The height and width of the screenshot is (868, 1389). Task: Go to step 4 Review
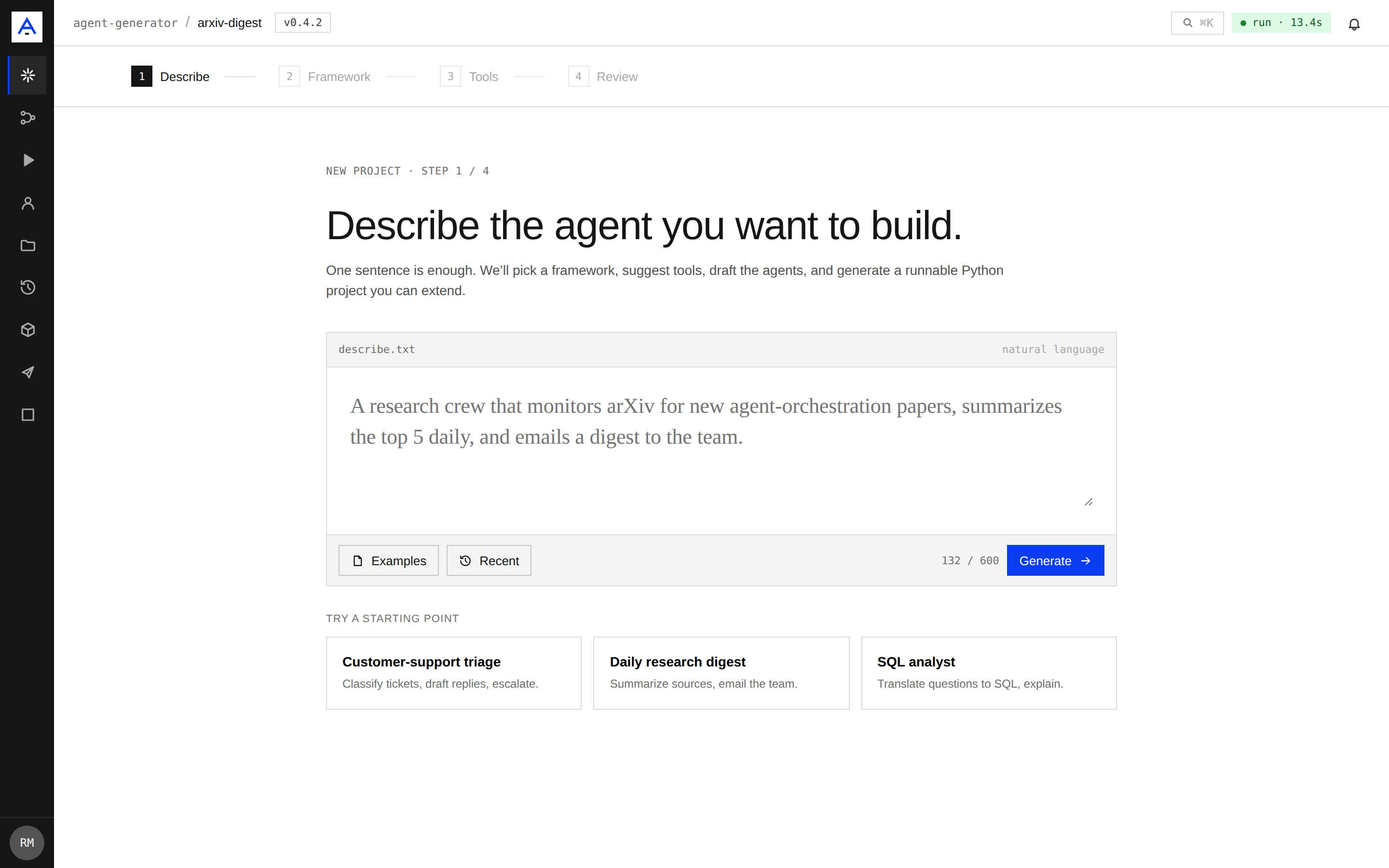603,76
